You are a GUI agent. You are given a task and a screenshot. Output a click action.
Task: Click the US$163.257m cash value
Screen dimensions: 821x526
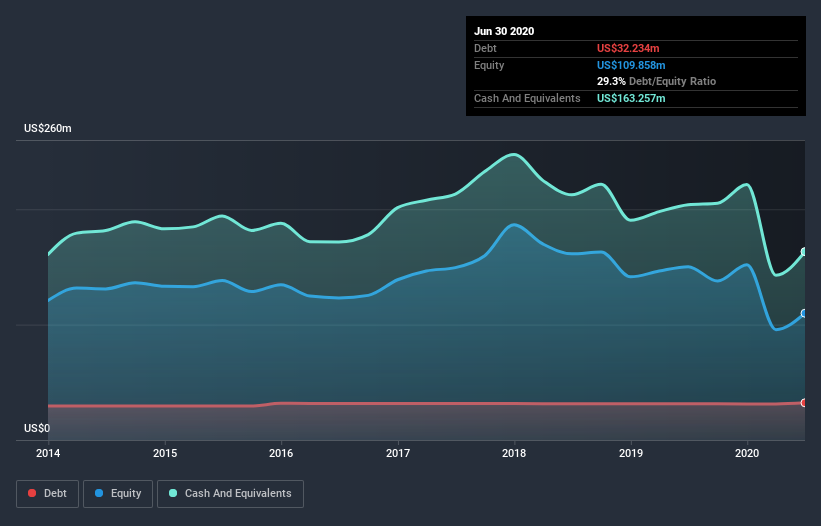click(x=631, y=98)
